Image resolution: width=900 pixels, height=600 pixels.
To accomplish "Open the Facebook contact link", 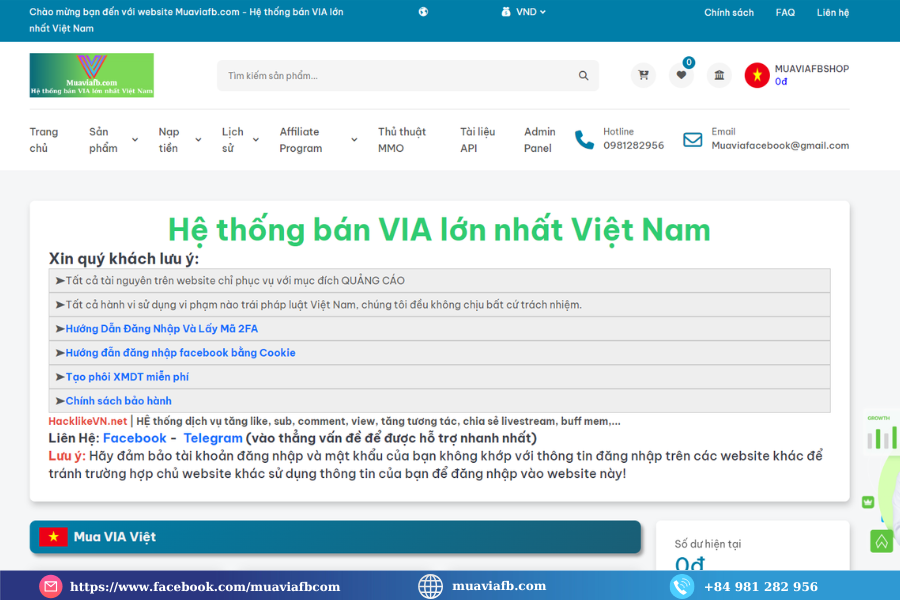I will [134, 438].
